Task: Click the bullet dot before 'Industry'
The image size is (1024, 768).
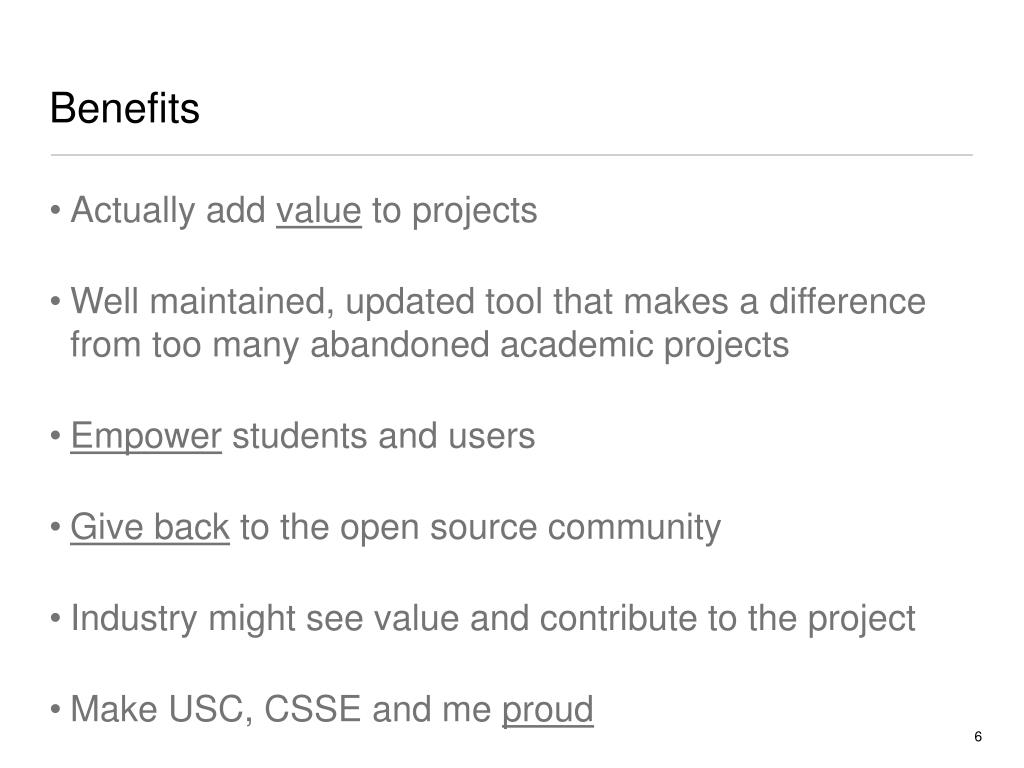Action: (x=56, y=618)
